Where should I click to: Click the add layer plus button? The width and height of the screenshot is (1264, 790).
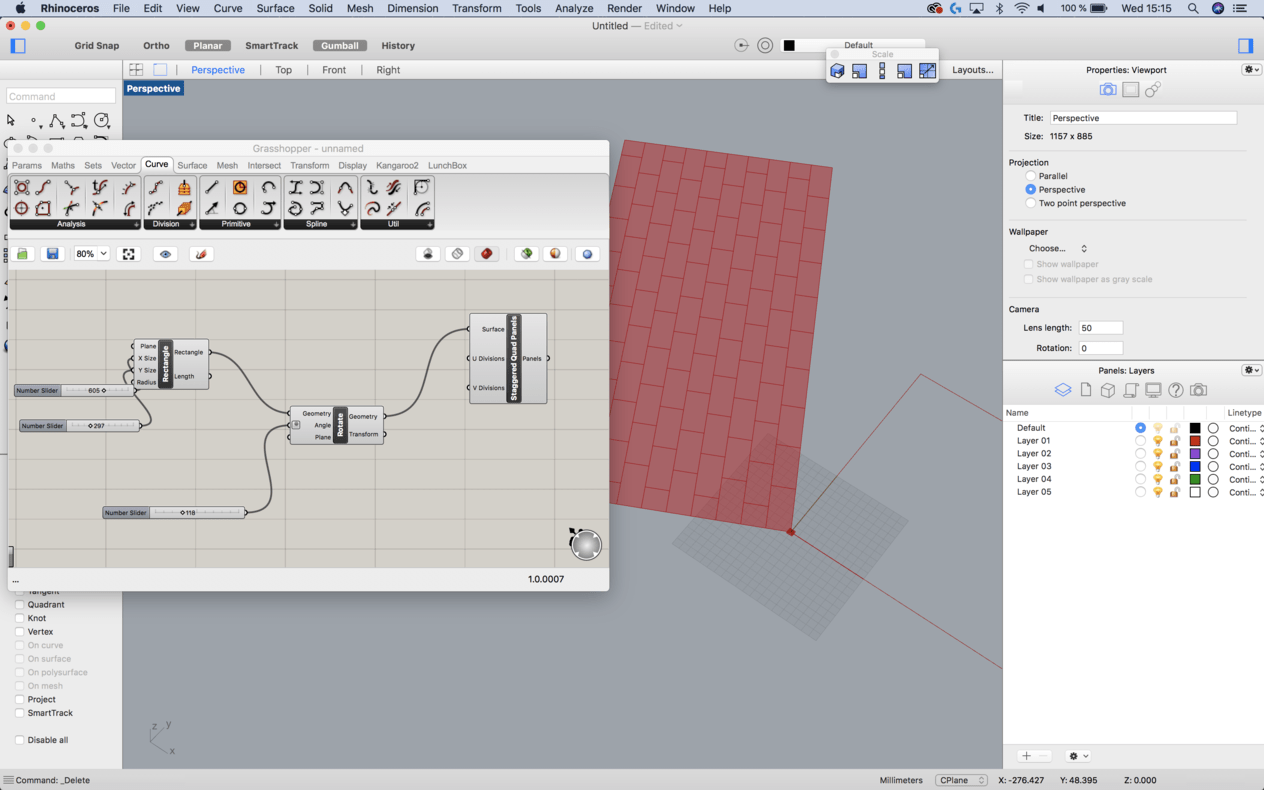(1027, 756)
